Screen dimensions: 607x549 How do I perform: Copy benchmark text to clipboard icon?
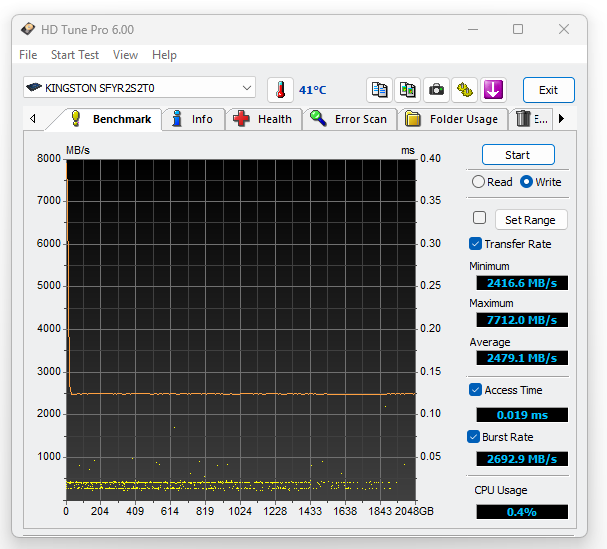click(x=380, y=89)
